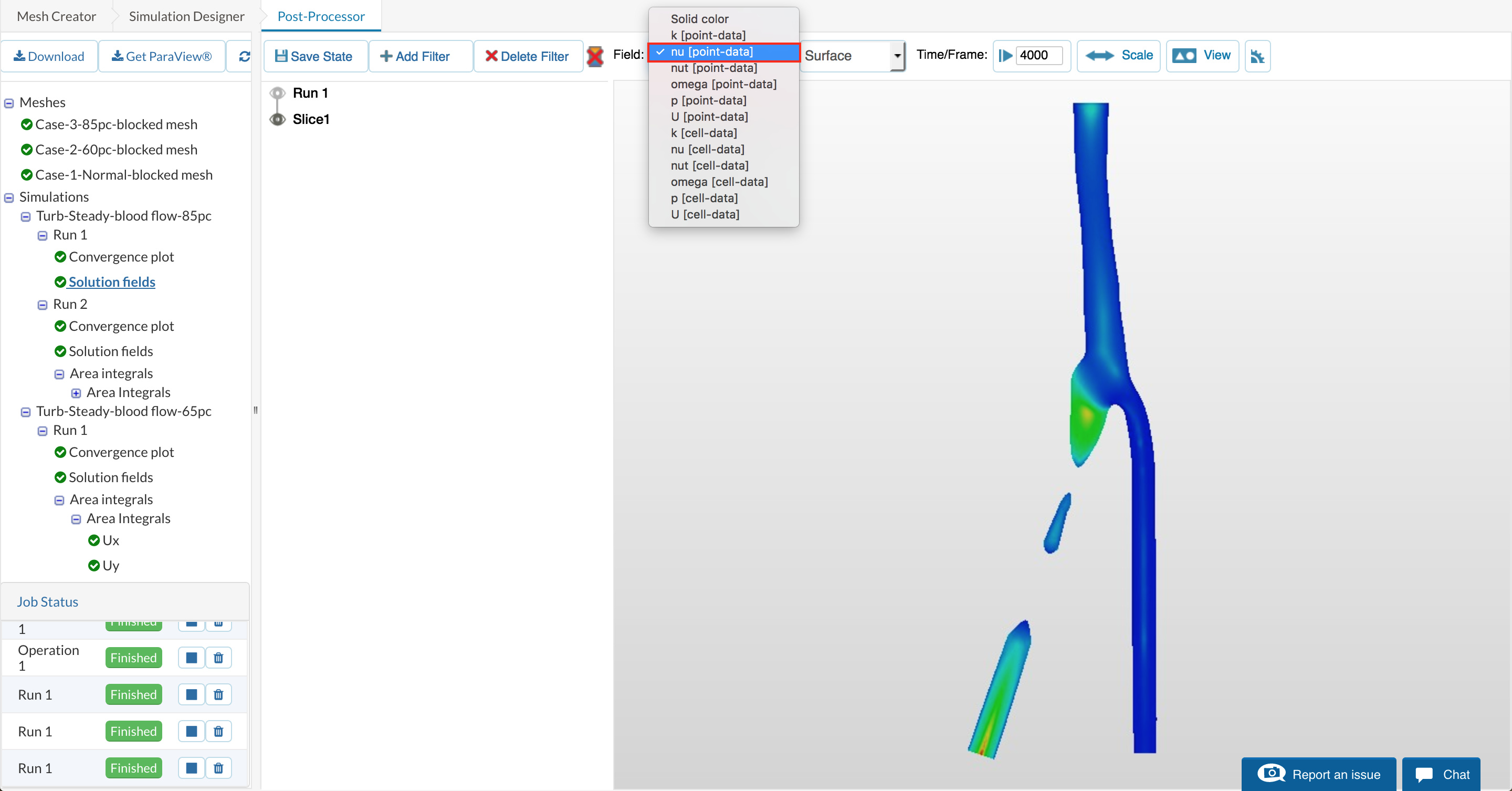This screenshot has width=1512, height=791.
Task: Click the Time/Frame input showing 4000
Action: coord(1038,56)
